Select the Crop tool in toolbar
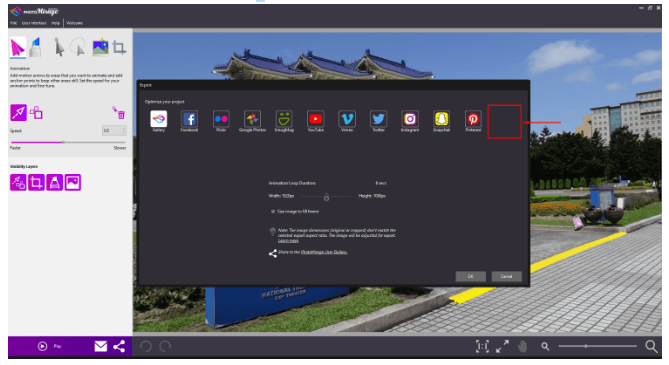This screenshot has height=365, width=669. (119, 47)
